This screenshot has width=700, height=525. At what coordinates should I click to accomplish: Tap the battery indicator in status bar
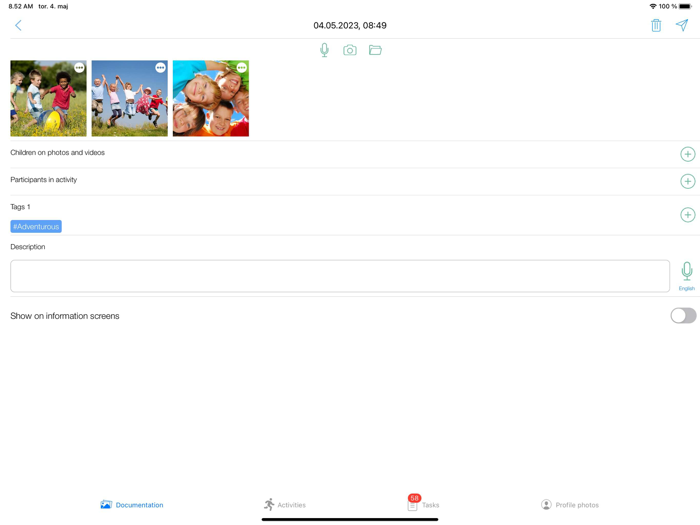(x=685, y=6)
